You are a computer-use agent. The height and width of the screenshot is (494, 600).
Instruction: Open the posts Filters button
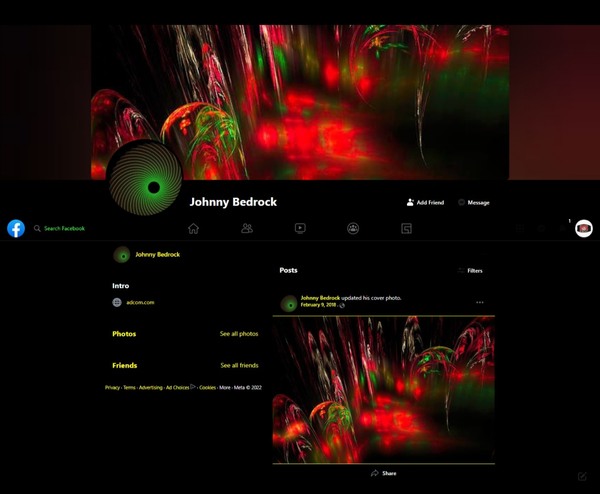(470, 271)
